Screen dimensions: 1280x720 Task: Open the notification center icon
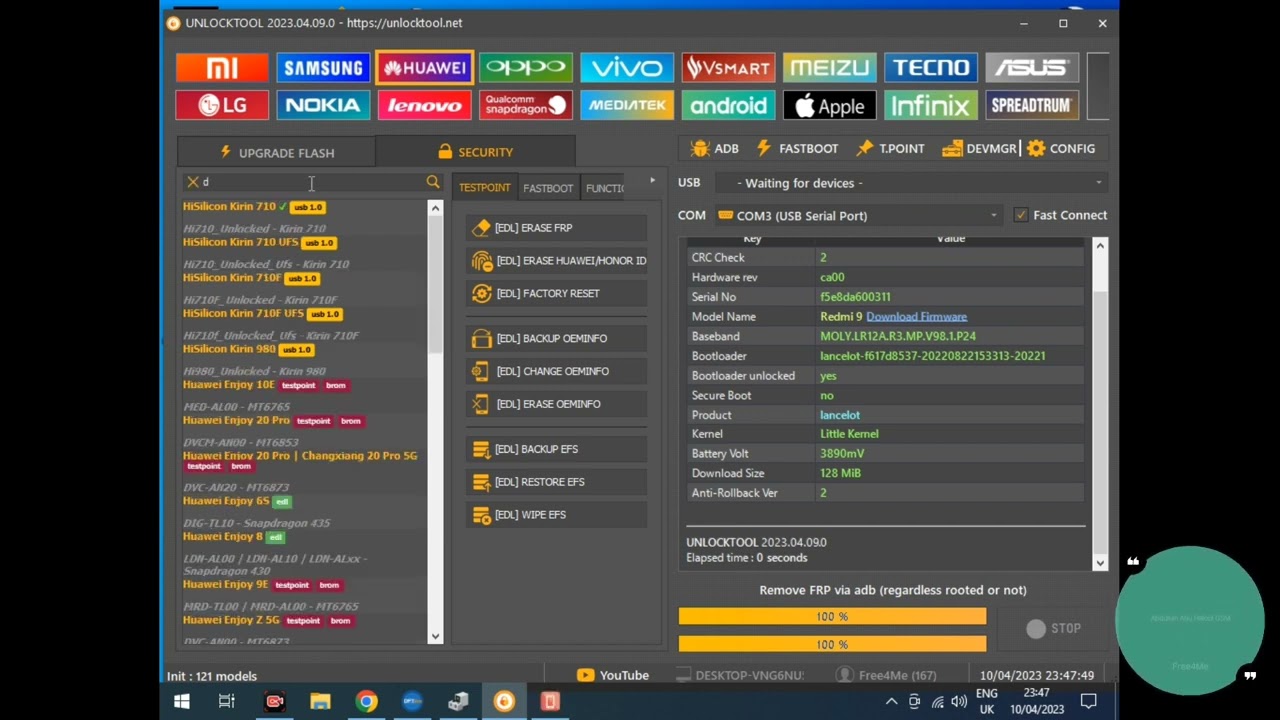click(x=1089, y=701)
